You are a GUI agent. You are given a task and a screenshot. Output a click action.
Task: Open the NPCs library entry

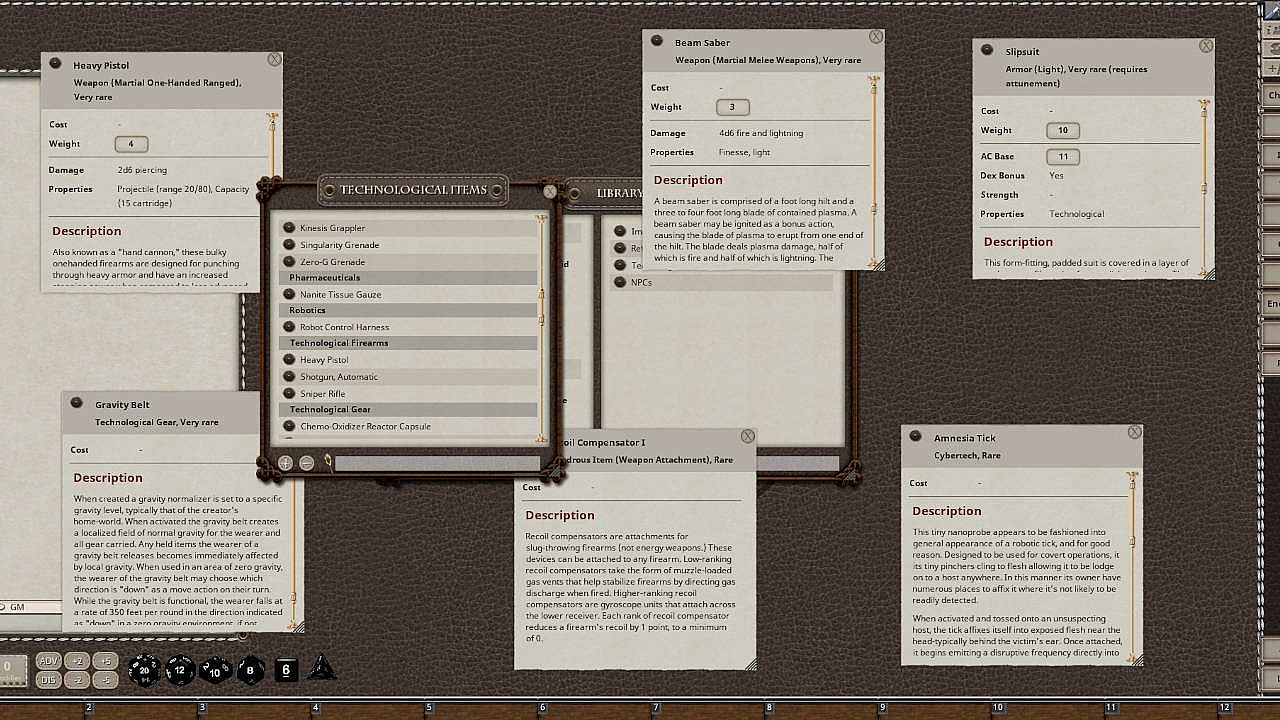click(x=641, y=283)
